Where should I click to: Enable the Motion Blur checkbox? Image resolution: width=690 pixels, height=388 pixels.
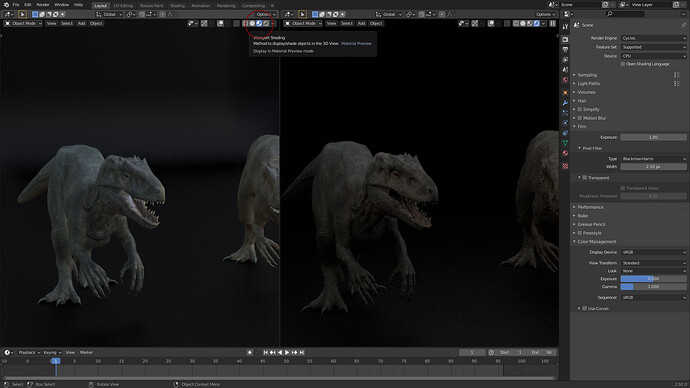(x=580, y=118)
